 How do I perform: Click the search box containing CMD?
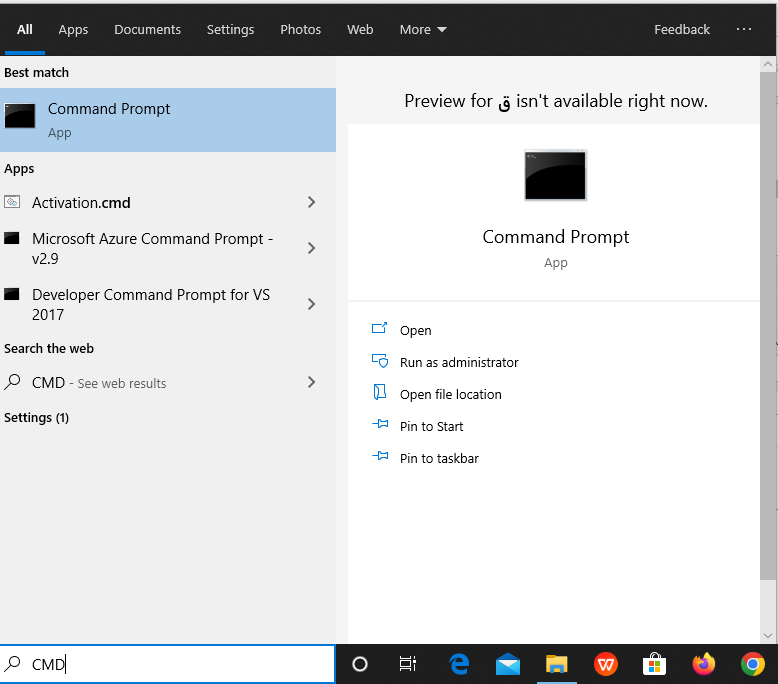click(x=168, y=664)
